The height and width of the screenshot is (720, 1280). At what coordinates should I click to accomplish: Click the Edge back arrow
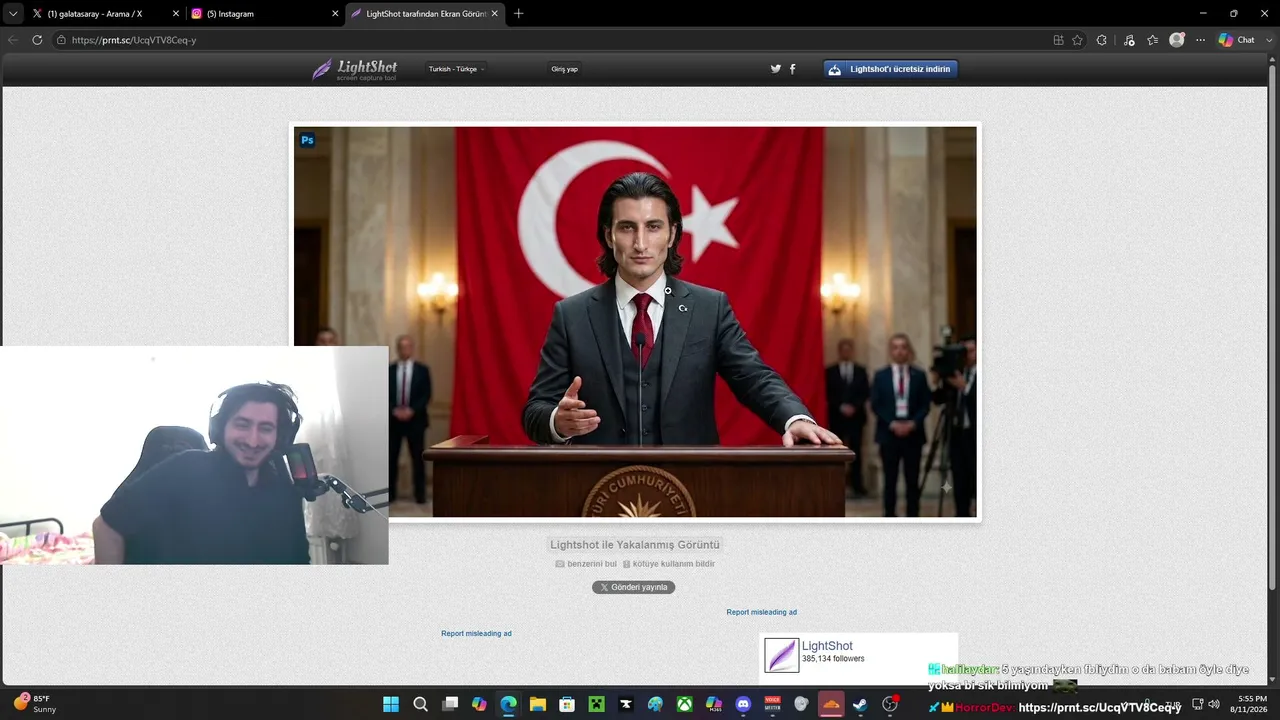(13, 40)
